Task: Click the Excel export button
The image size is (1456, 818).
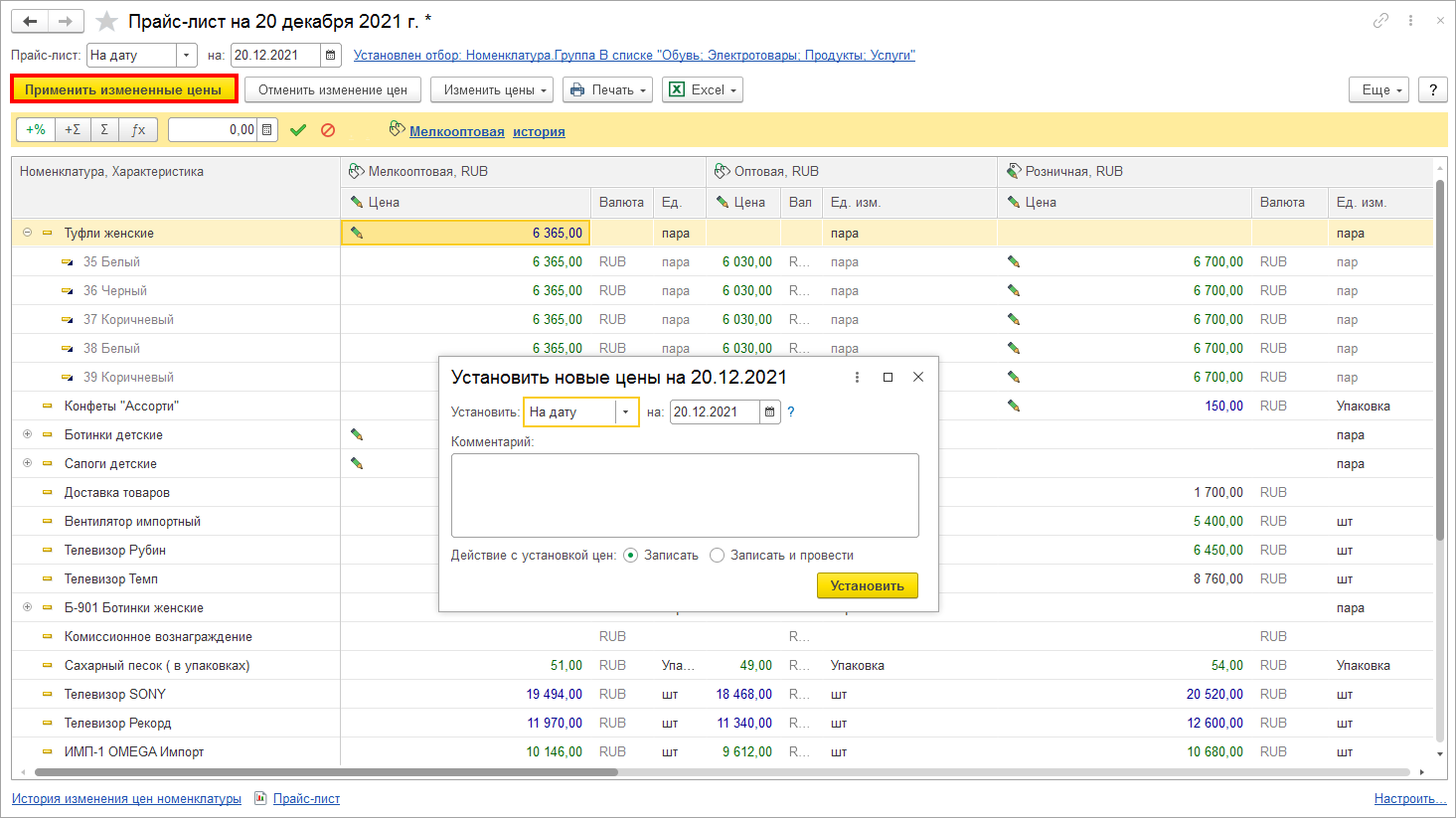Action: [703, 89]
